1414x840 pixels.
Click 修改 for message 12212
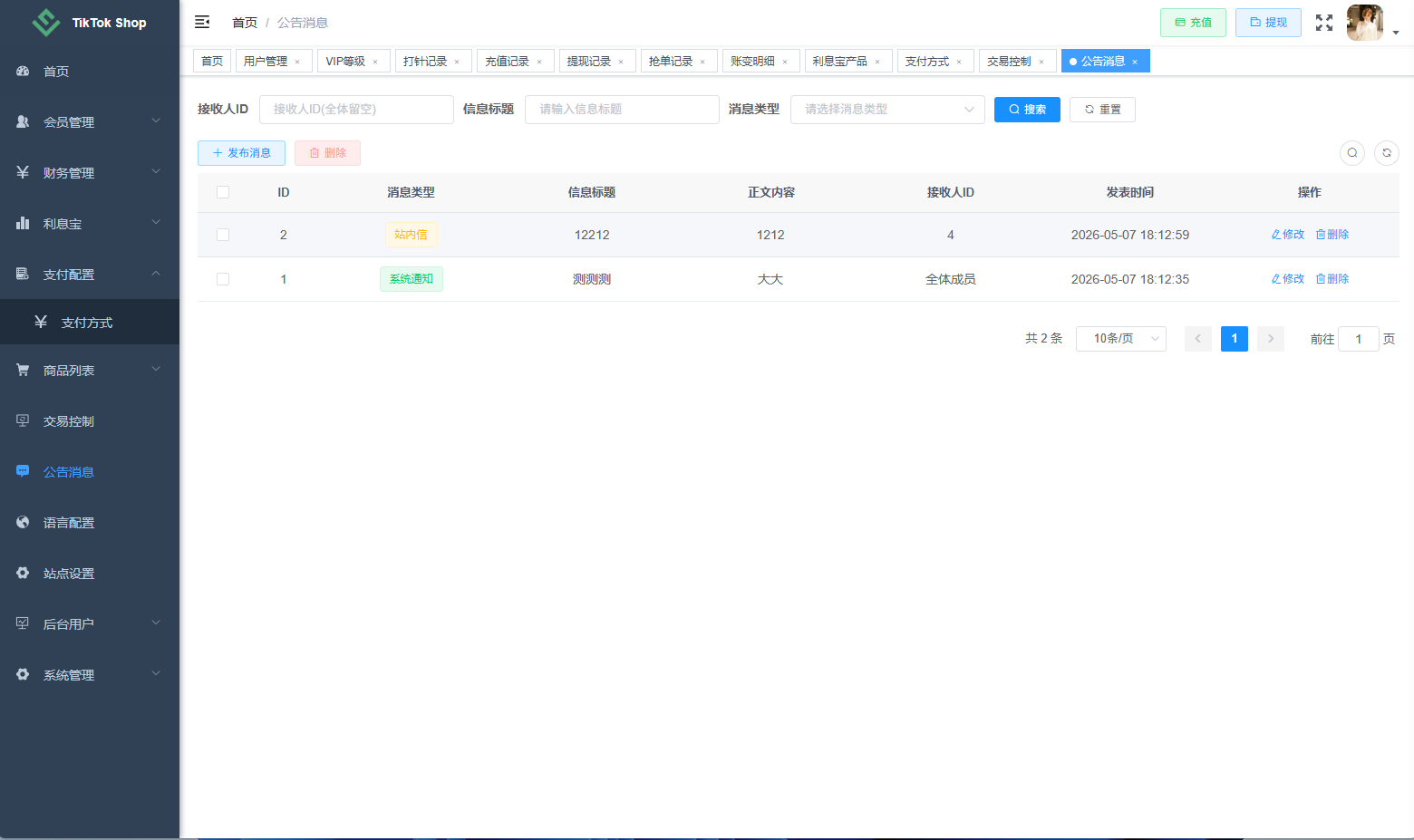tap(1288, 235)
